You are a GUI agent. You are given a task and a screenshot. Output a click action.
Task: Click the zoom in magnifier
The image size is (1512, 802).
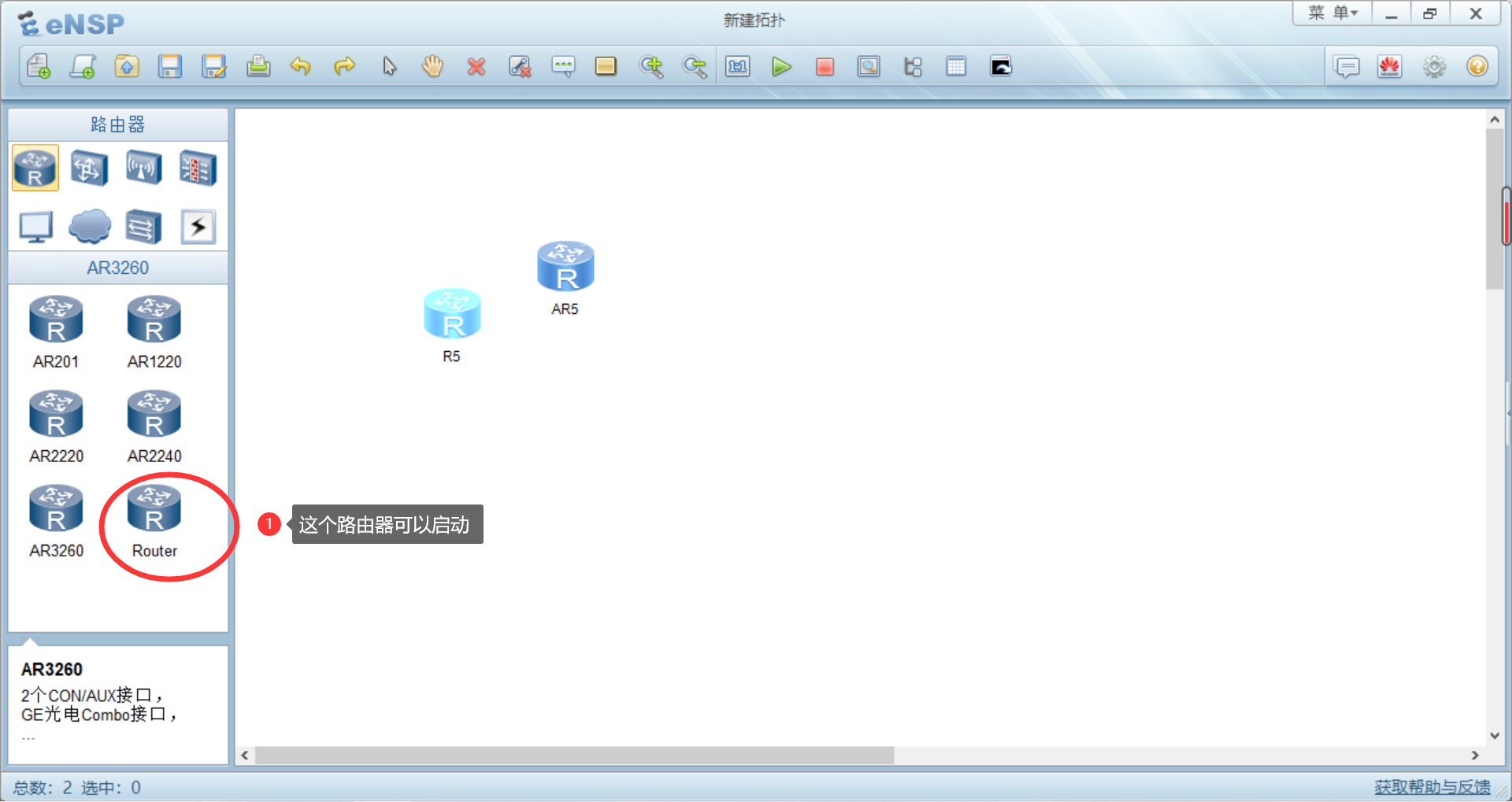(651, 66)
